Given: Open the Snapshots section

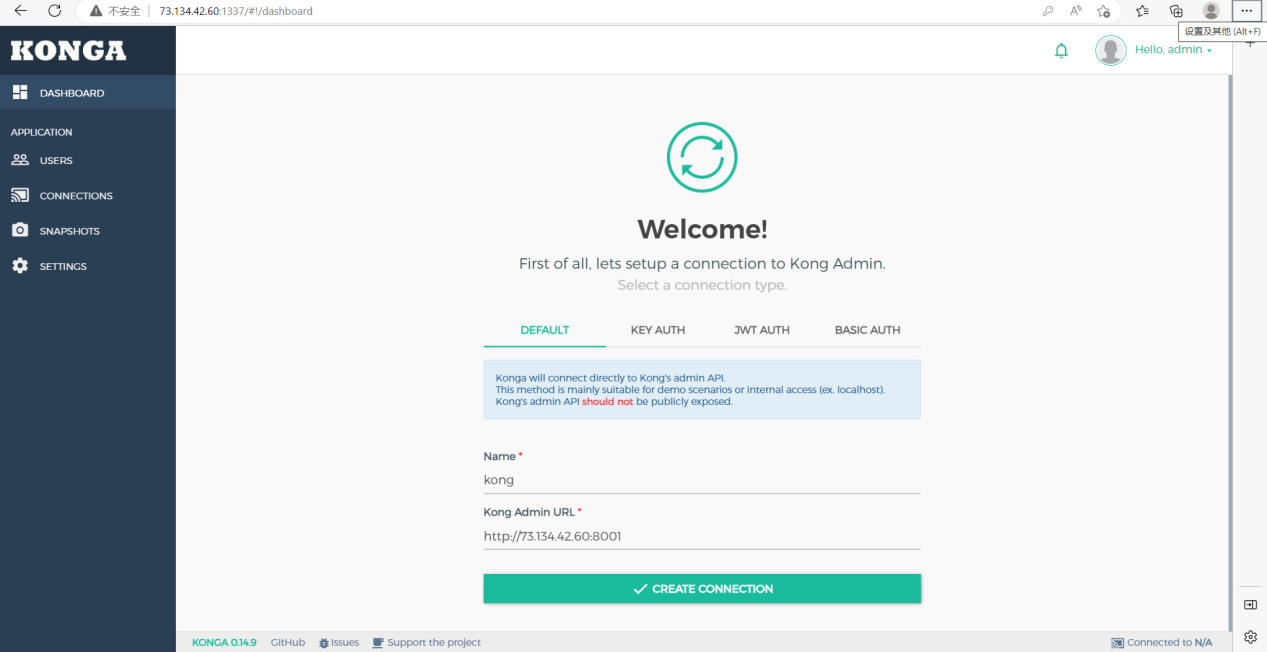Looking at the screenshot, I should [x=87, y=231].
